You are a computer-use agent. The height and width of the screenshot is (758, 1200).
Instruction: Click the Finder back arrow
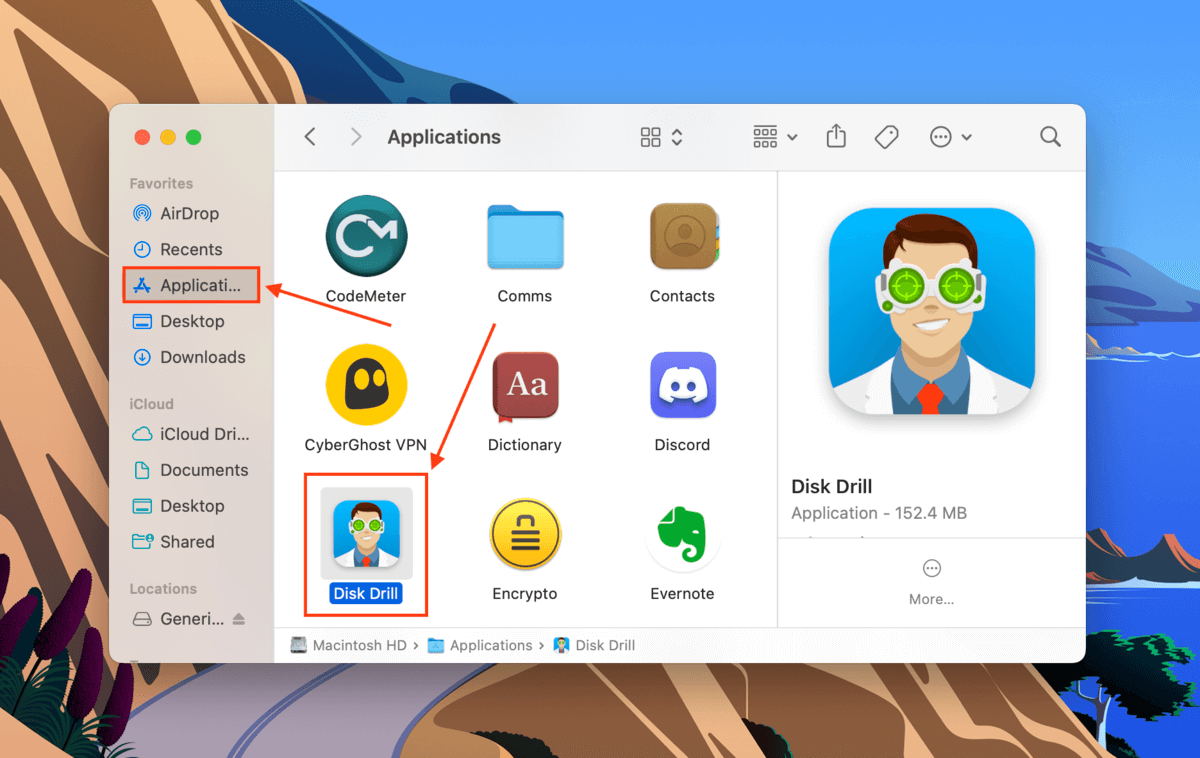(x=310, y=137)
